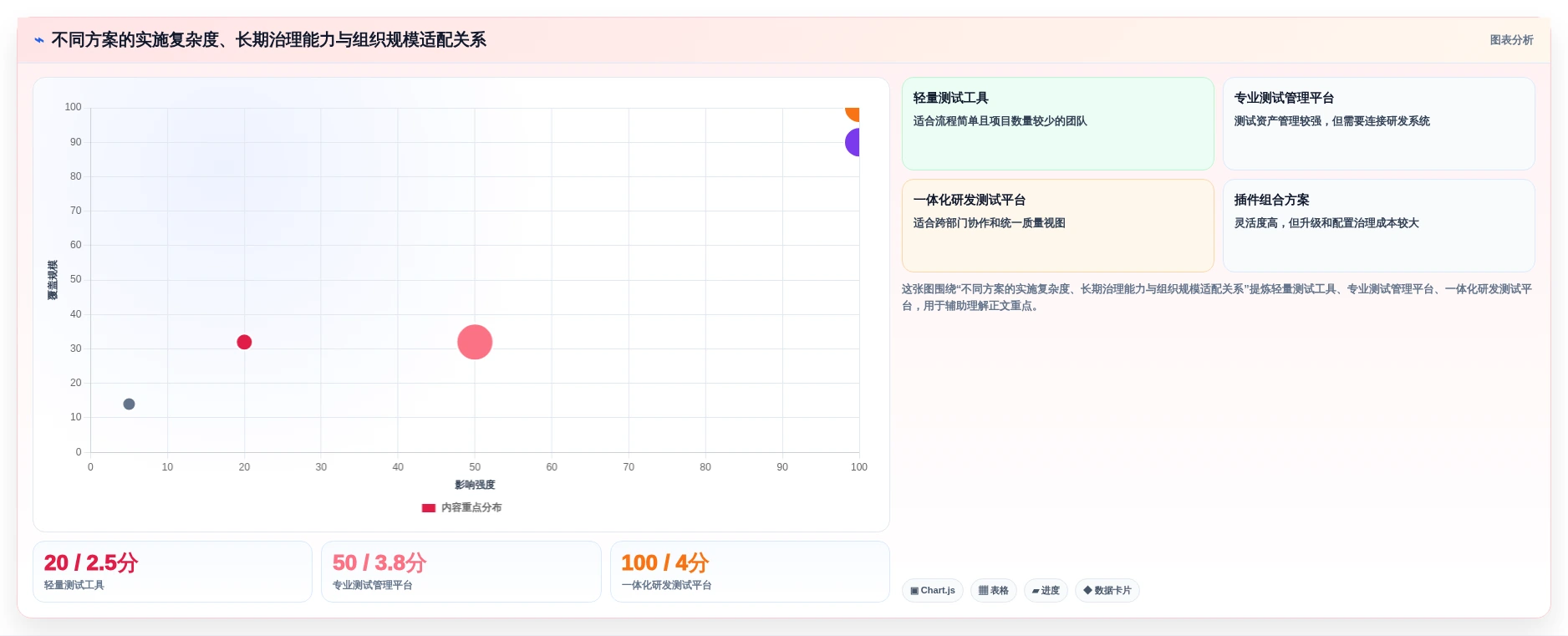Click the 表格 tag

(994, 590)
